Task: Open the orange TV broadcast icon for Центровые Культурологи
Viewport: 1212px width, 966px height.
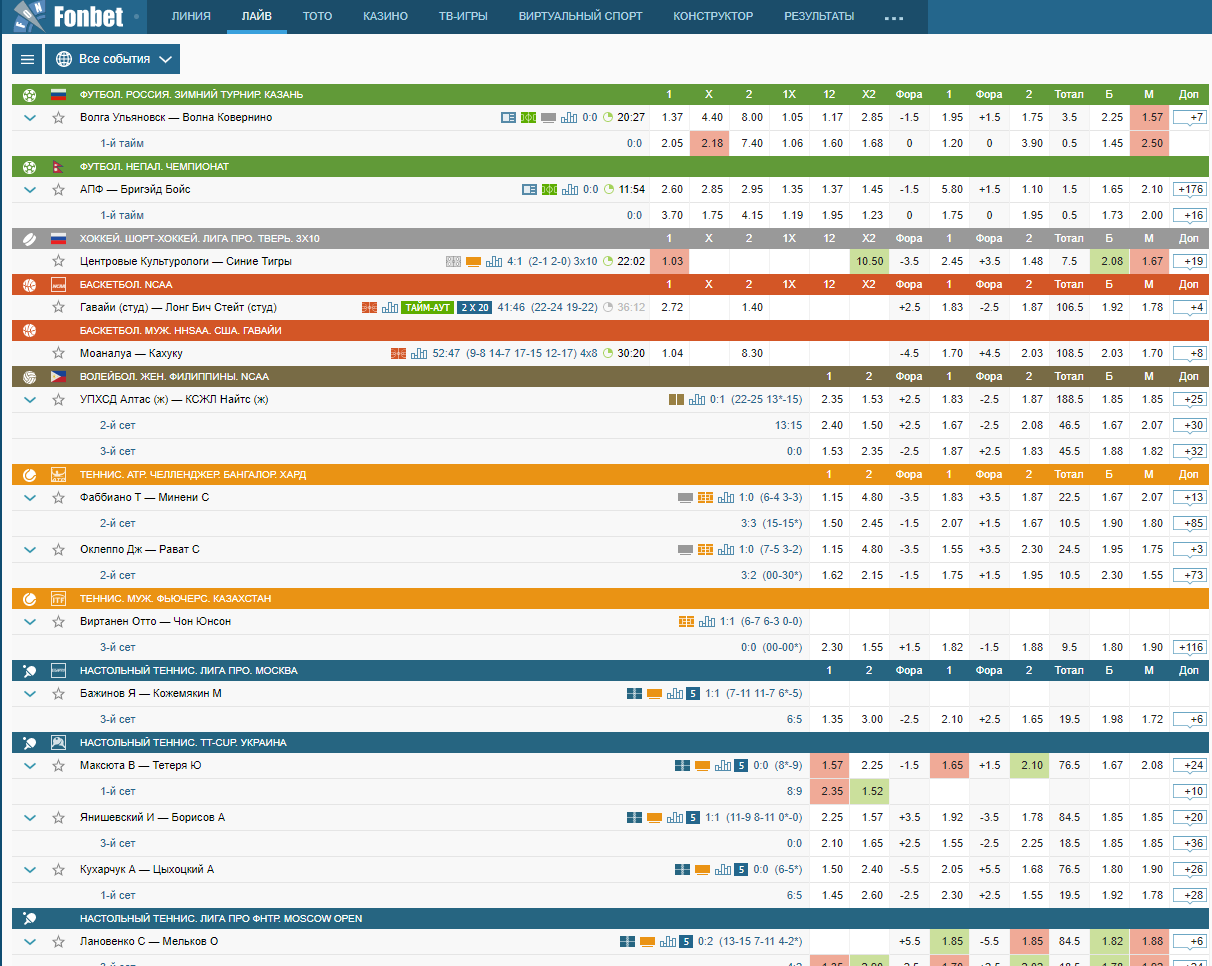Action: click(x=473, y=262)
